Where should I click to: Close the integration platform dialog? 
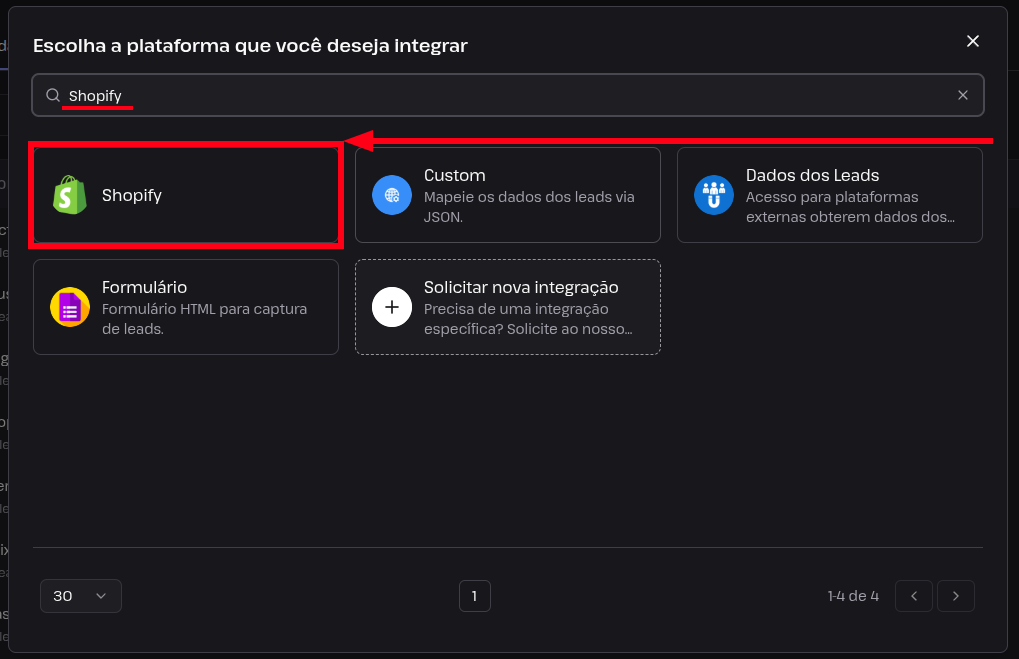[973, 41]
